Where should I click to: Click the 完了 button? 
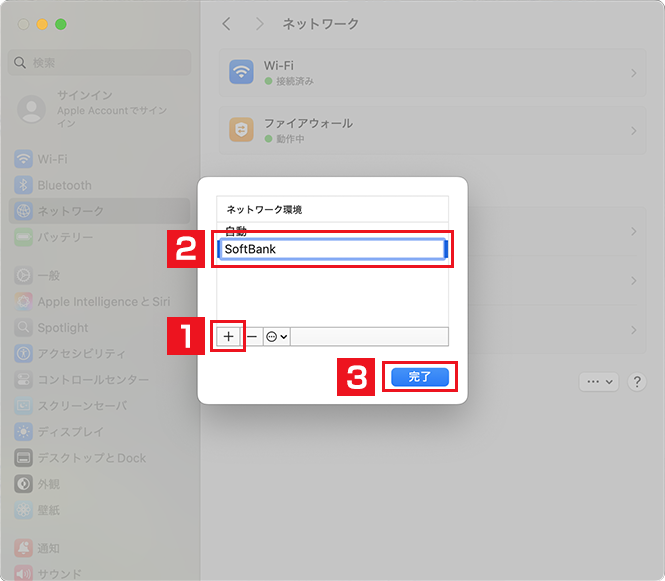click(419, 377)
